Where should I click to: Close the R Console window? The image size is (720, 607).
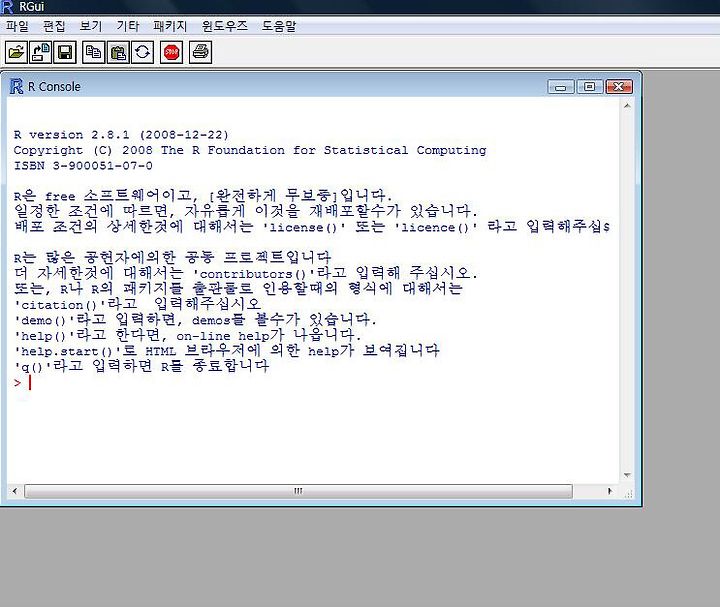point(619,86)
